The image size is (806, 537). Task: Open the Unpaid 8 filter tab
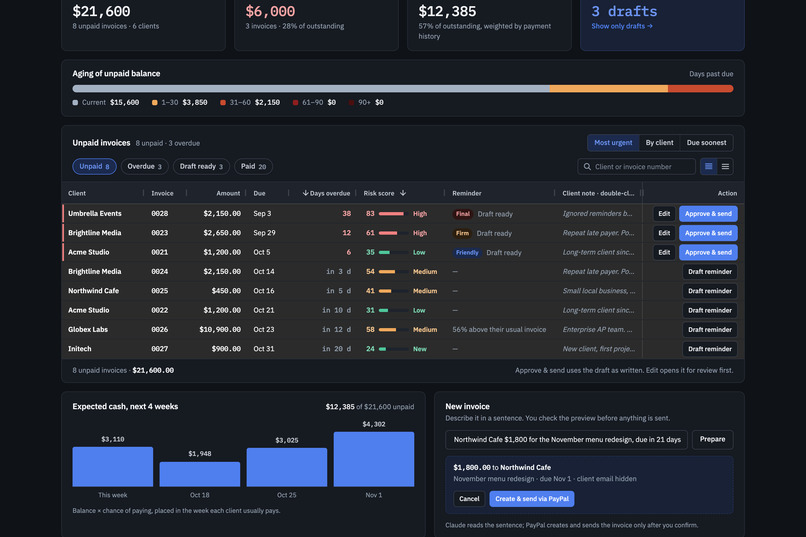(x=94, y=166)
